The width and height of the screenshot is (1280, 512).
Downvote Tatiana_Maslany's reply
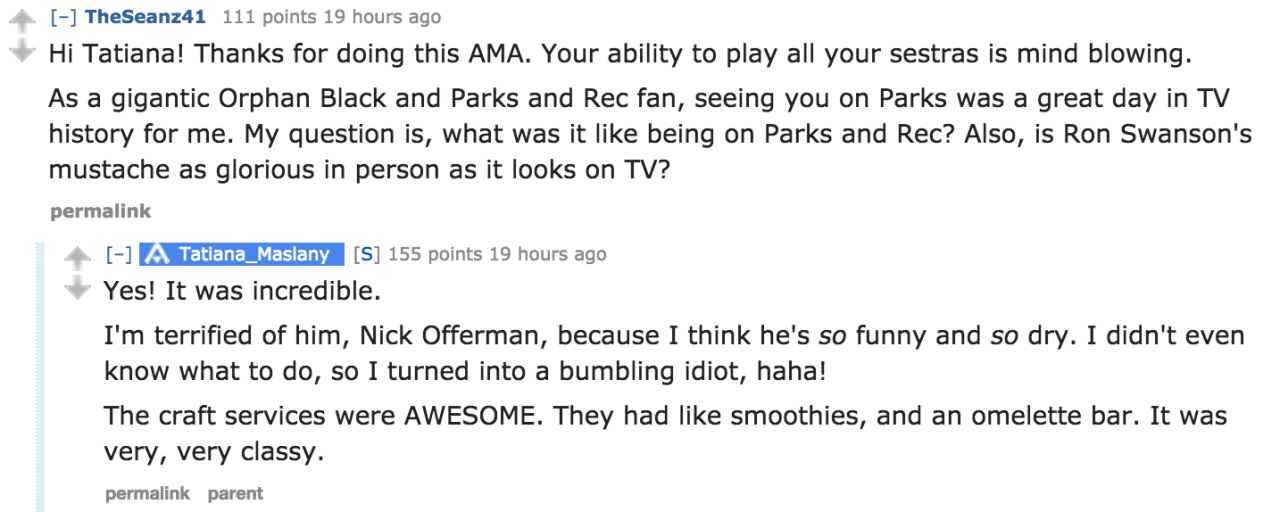tap(76, 288)
